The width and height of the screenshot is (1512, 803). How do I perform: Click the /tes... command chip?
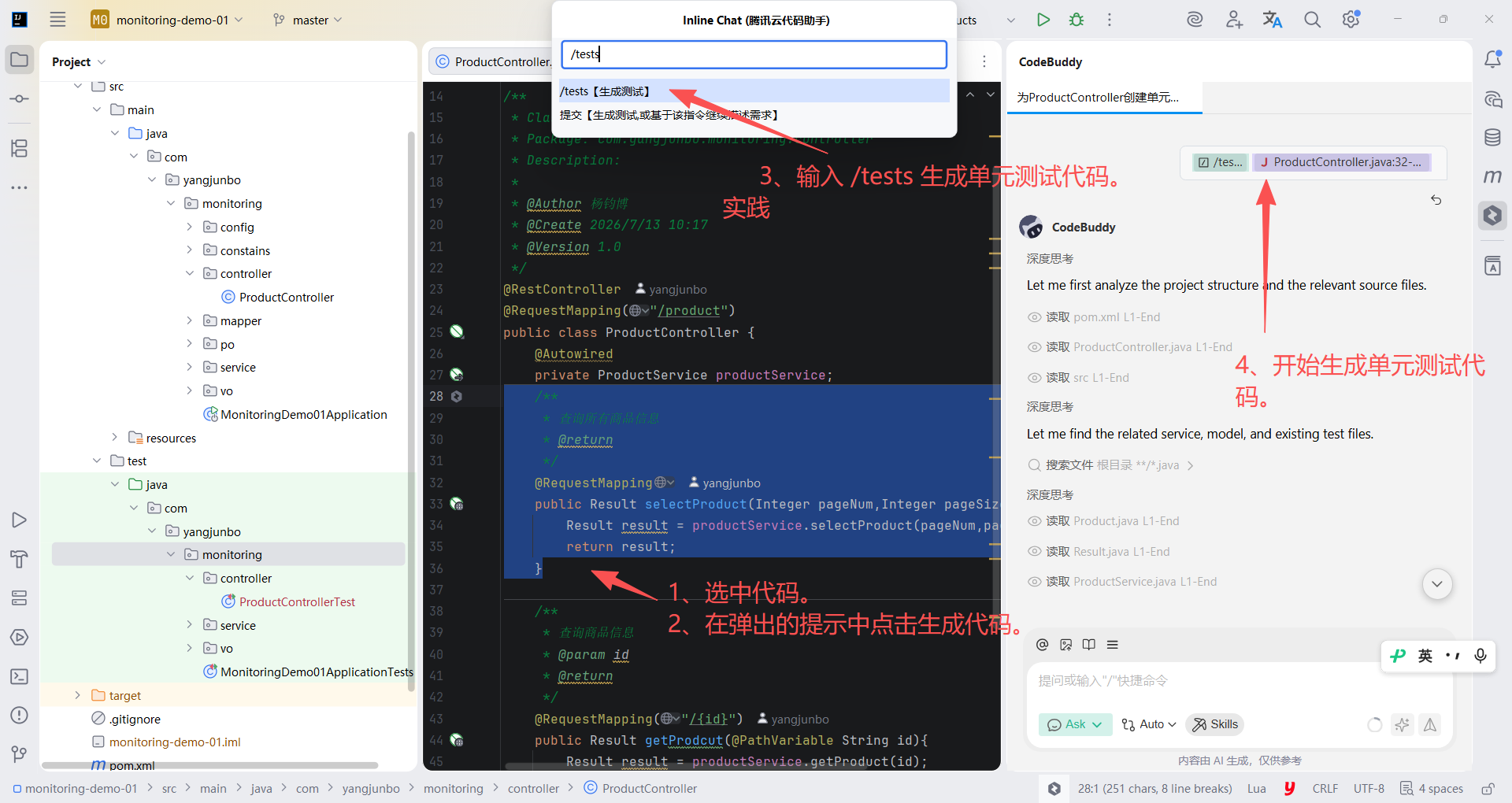1221,162
